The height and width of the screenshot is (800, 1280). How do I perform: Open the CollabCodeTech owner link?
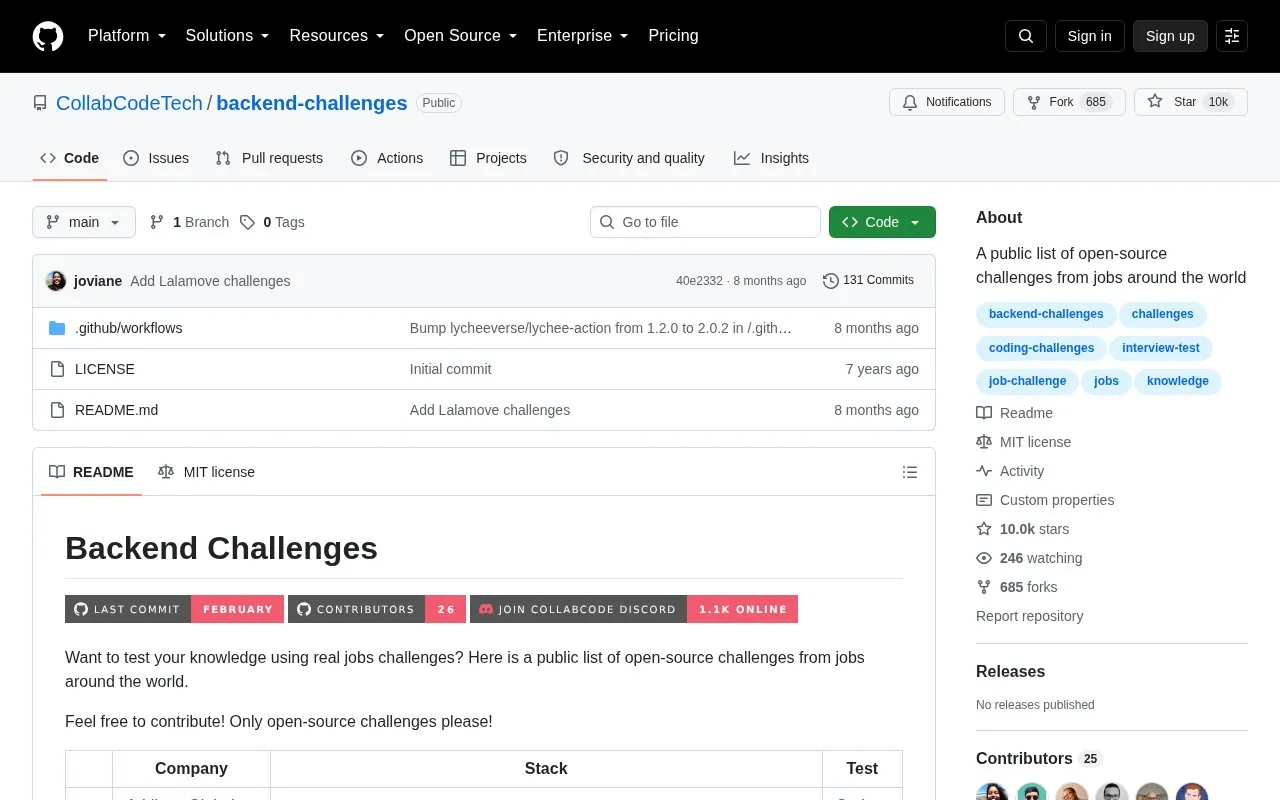point(129,103)
